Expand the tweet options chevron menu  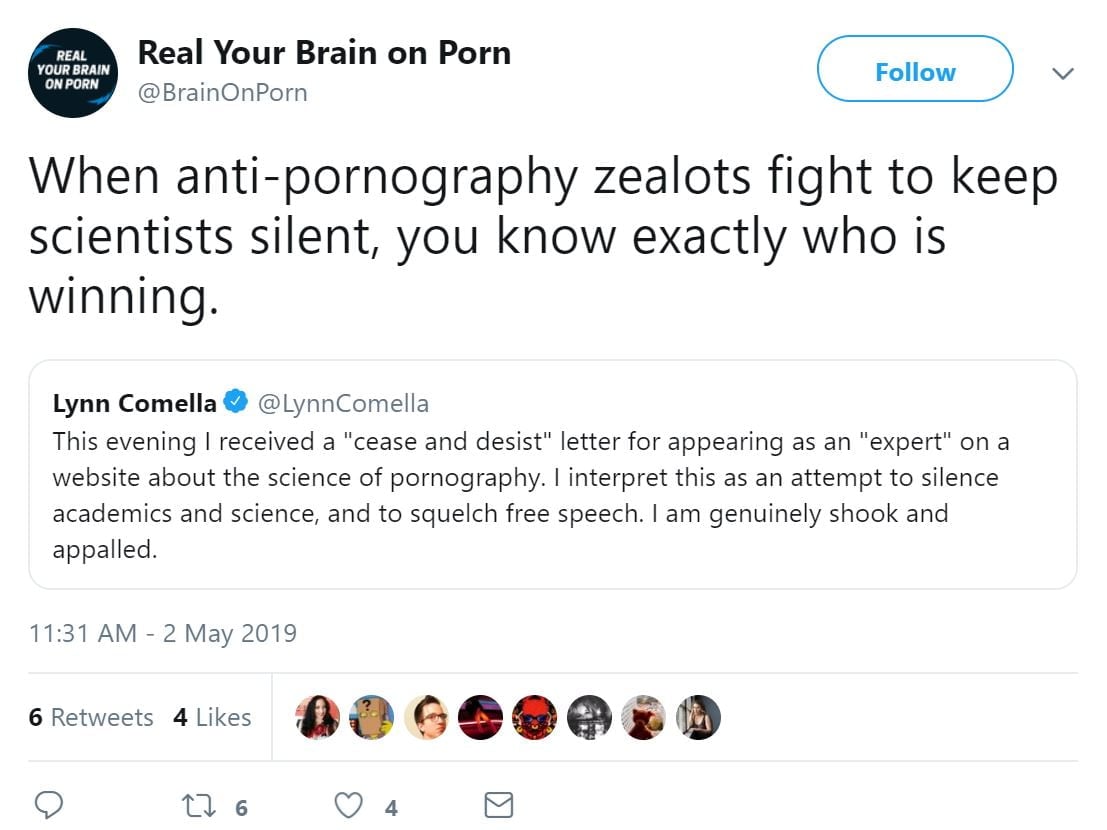1062,73
